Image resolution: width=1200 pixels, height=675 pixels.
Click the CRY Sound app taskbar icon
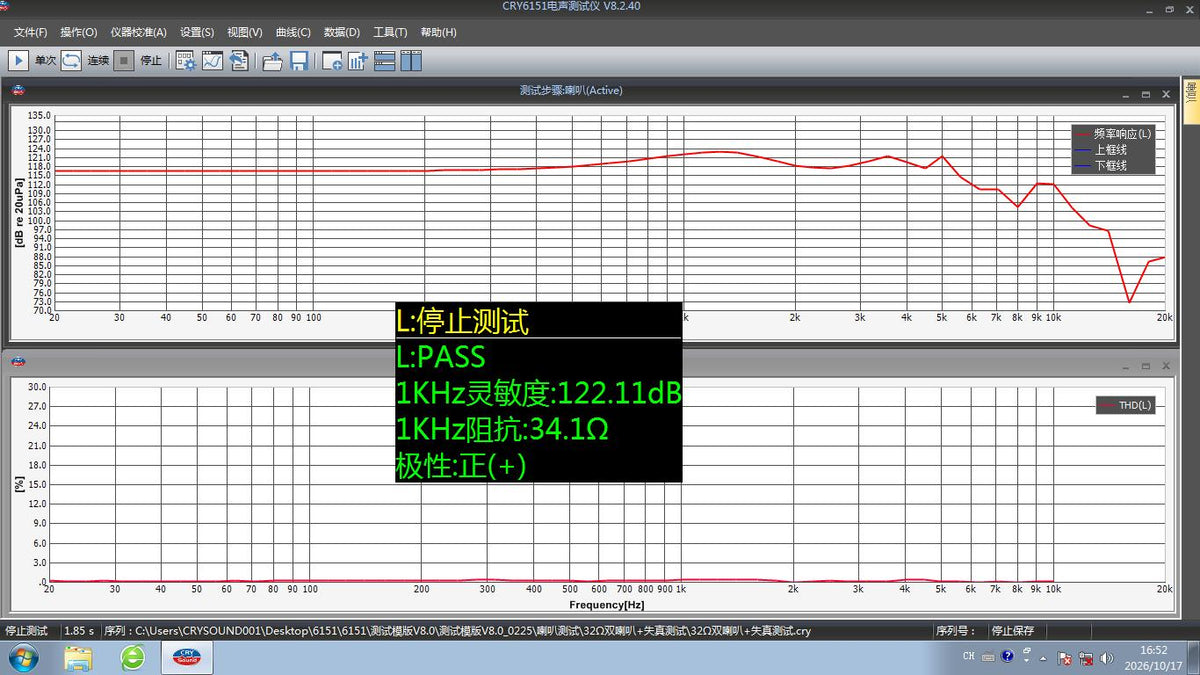click(x=186, y=658)
